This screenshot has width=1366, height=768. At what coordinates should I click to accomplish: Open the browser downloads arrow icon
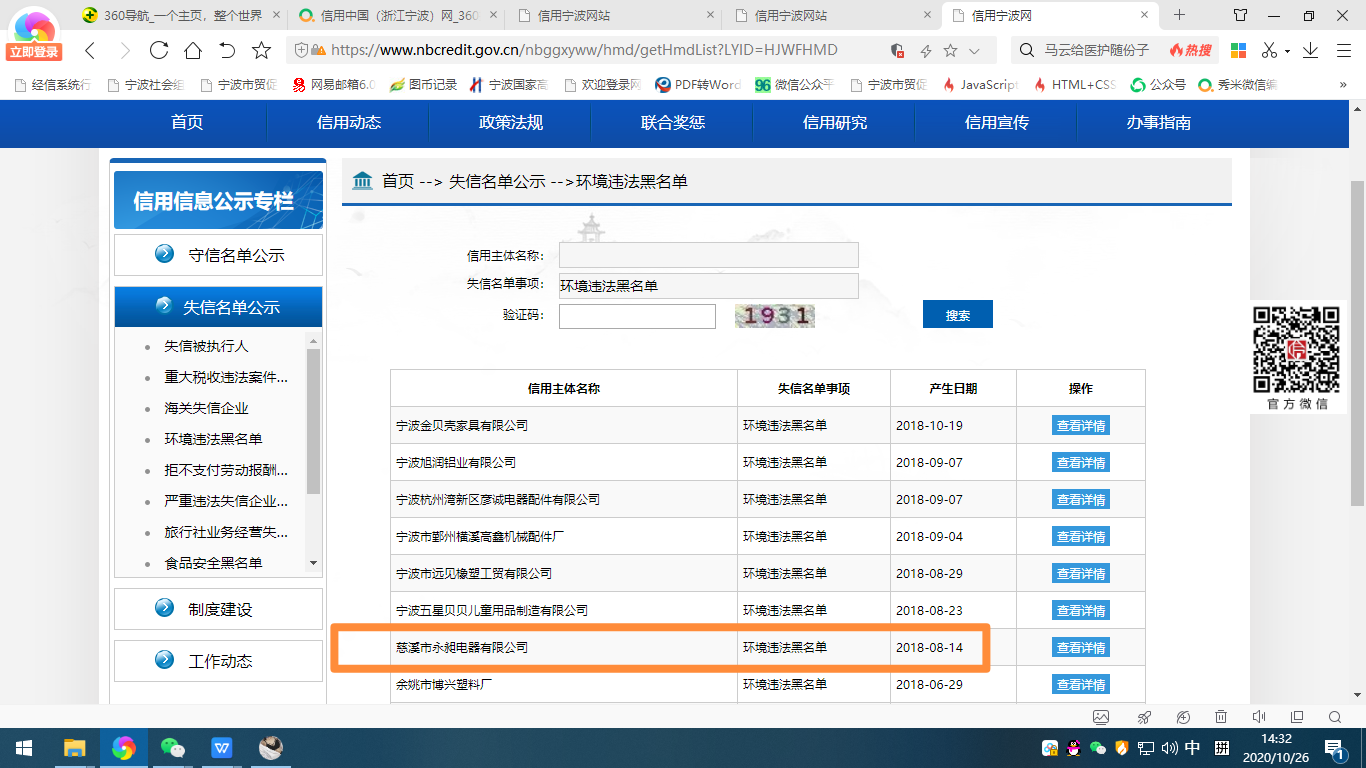tap(1311, 50)
